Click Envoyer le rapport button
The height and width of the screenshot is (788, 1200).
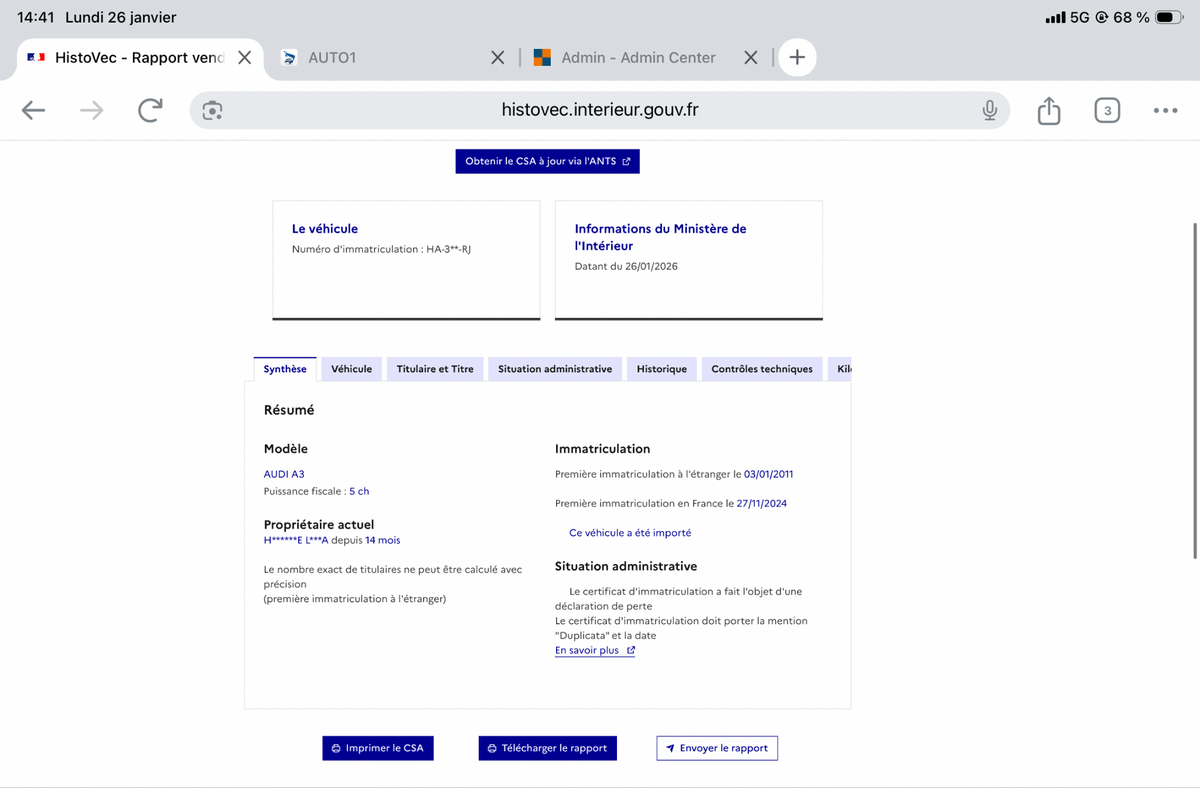(717, 748)
